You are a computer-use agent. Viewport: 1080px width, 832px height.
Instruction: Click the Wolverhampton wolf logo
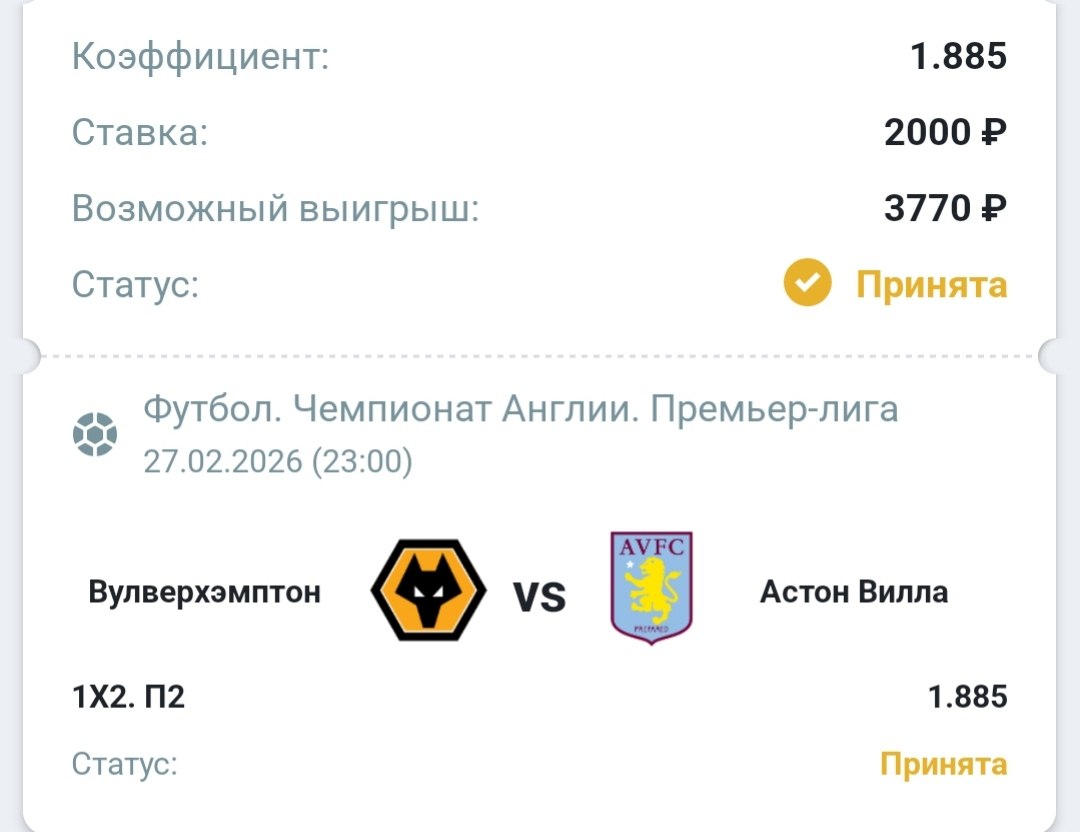coord(428,591)
